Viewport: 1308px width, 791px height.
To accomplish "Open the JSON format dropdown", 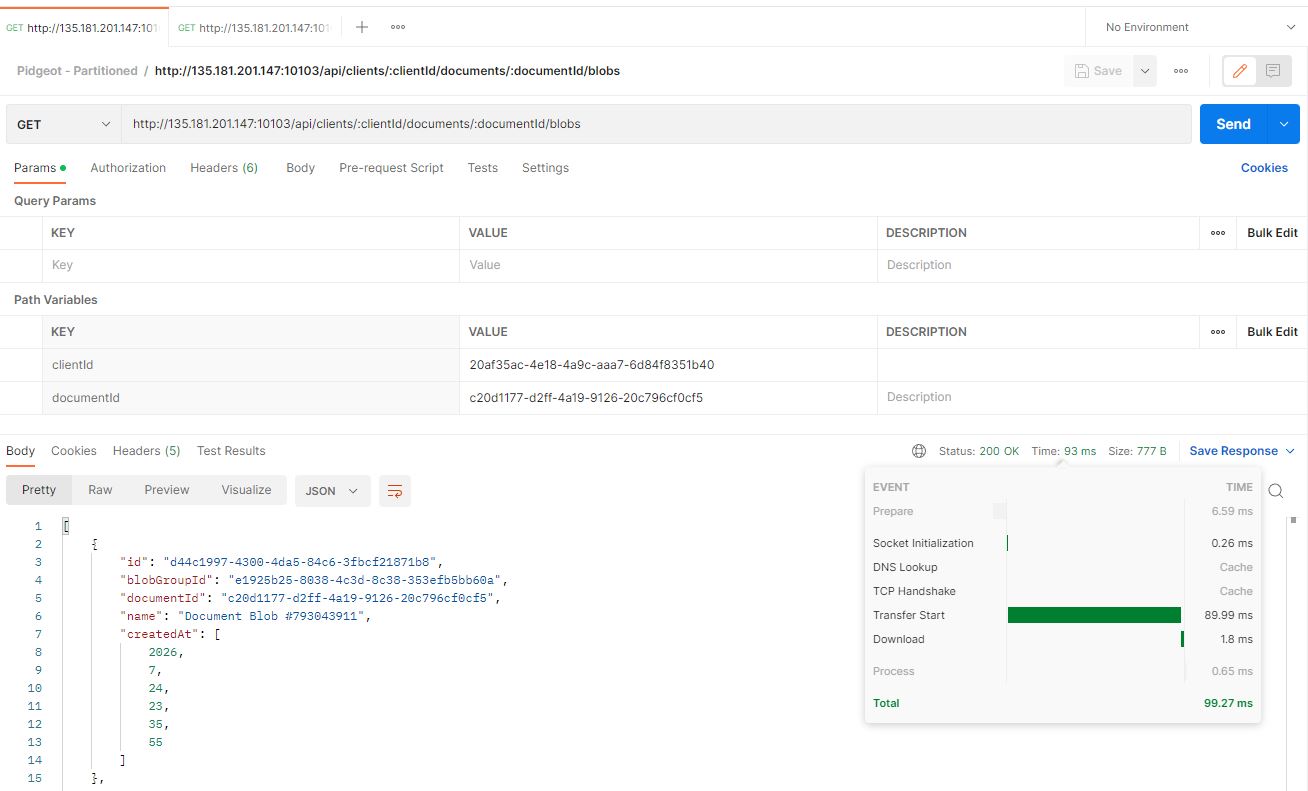I will click(x=332, y=491).
